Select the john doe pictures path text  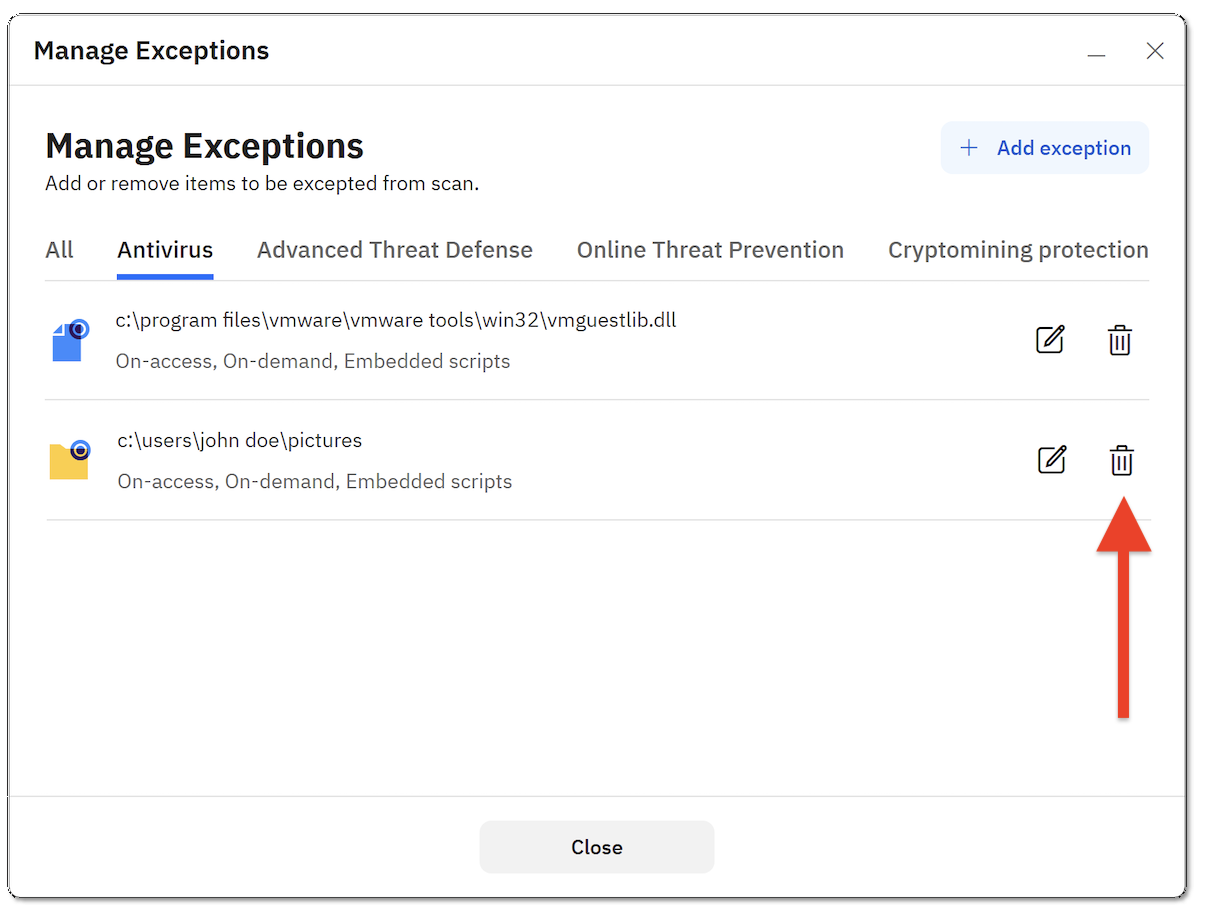click(240, 440)
